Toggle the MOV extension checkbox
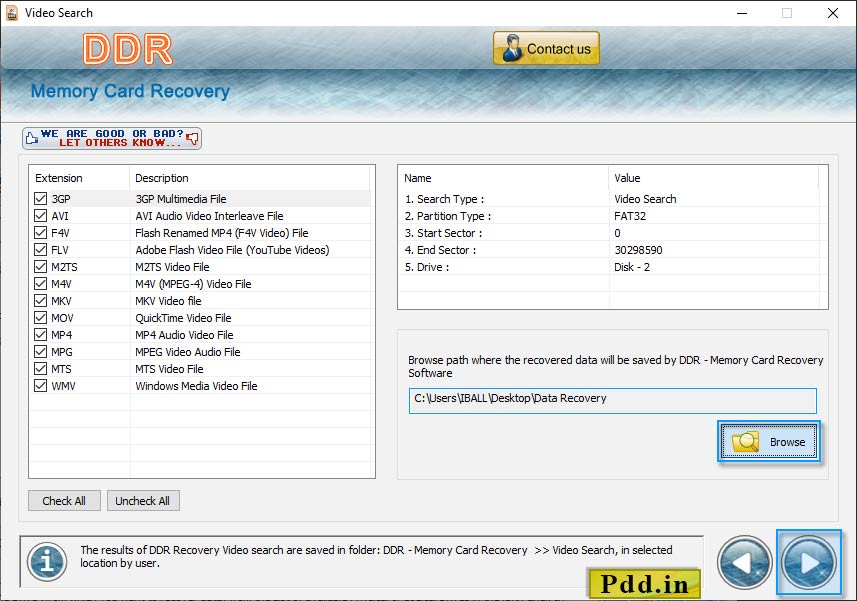This screenshot has width=857, height=601. 40,317
